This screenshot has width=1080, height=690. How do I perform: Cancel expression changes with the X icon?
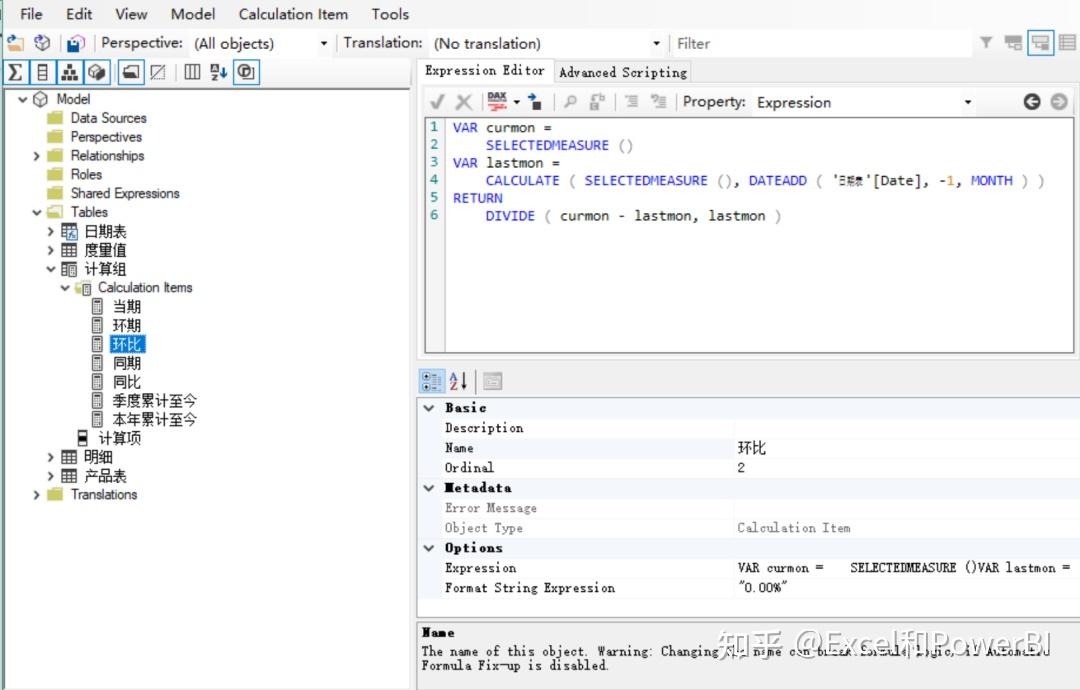click(x=464, y=102)
